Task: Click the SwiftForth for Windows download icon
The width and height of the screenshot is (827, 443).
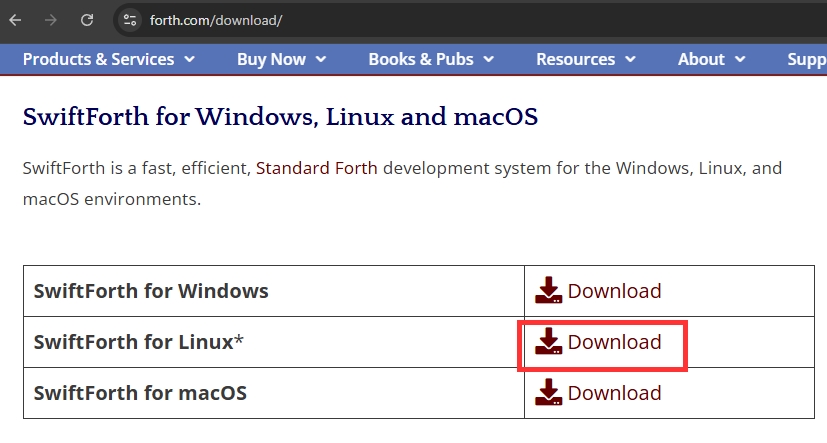Action: 549,291
